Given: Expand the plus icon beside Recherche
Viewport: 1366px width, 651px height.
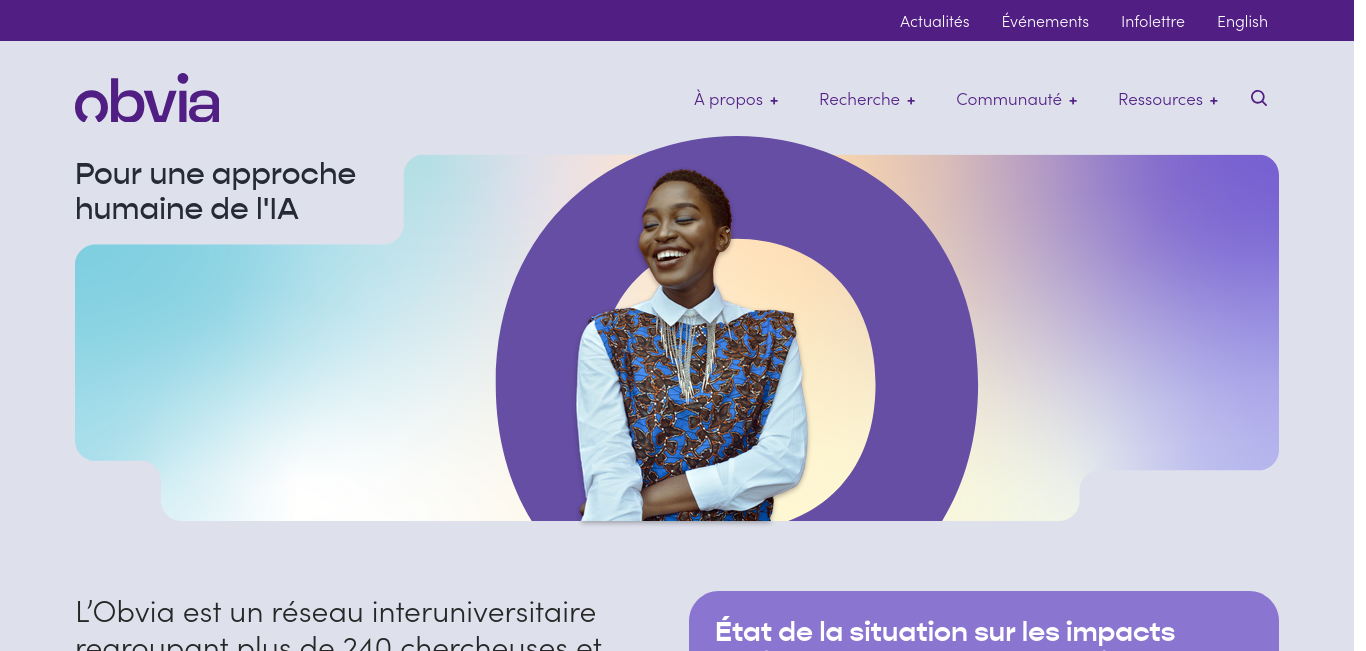Looking at the screenshot, I should click(x=911, y=101).
